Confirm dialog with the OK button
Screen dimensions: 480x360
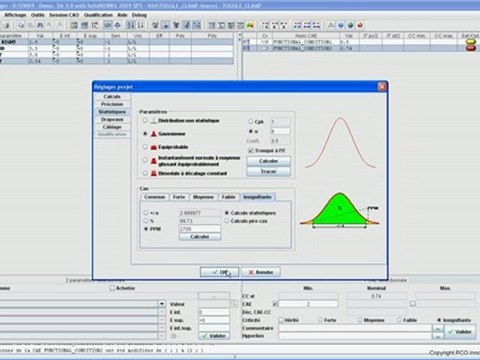(x=219, y=272)
